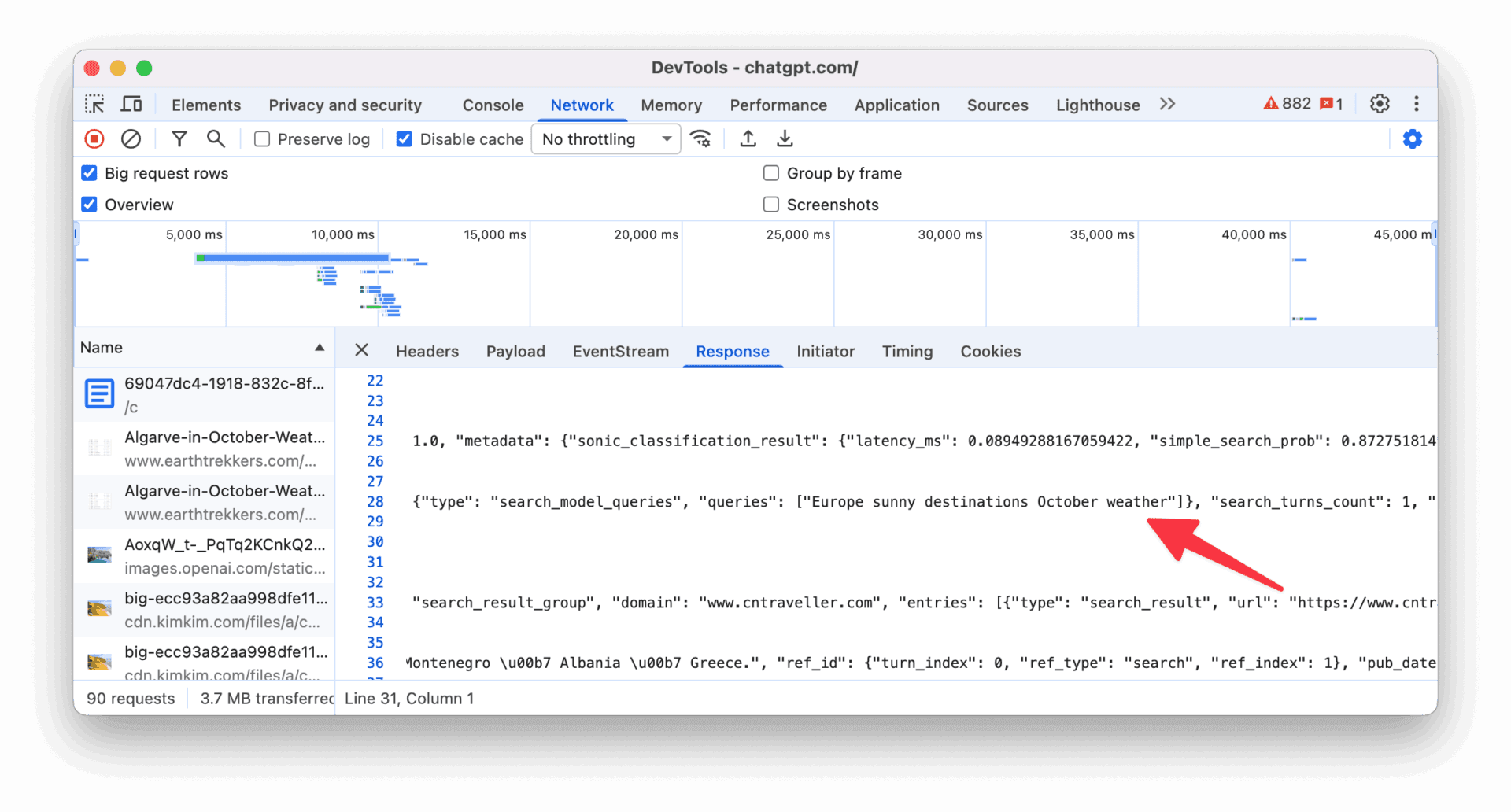Uncheck the Disable cache option

click(404, 138)
